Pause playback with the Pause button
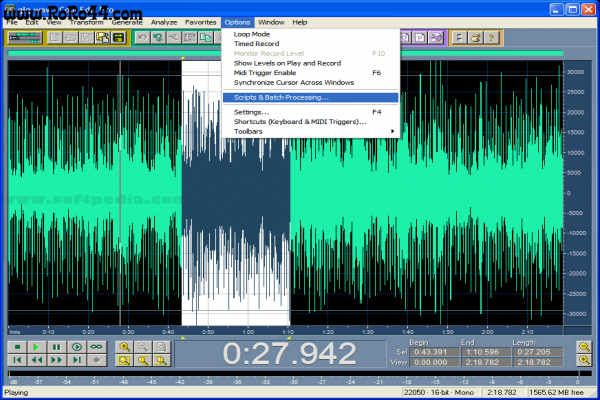Viewport: 600px width, 400px height. coord(57,347)
